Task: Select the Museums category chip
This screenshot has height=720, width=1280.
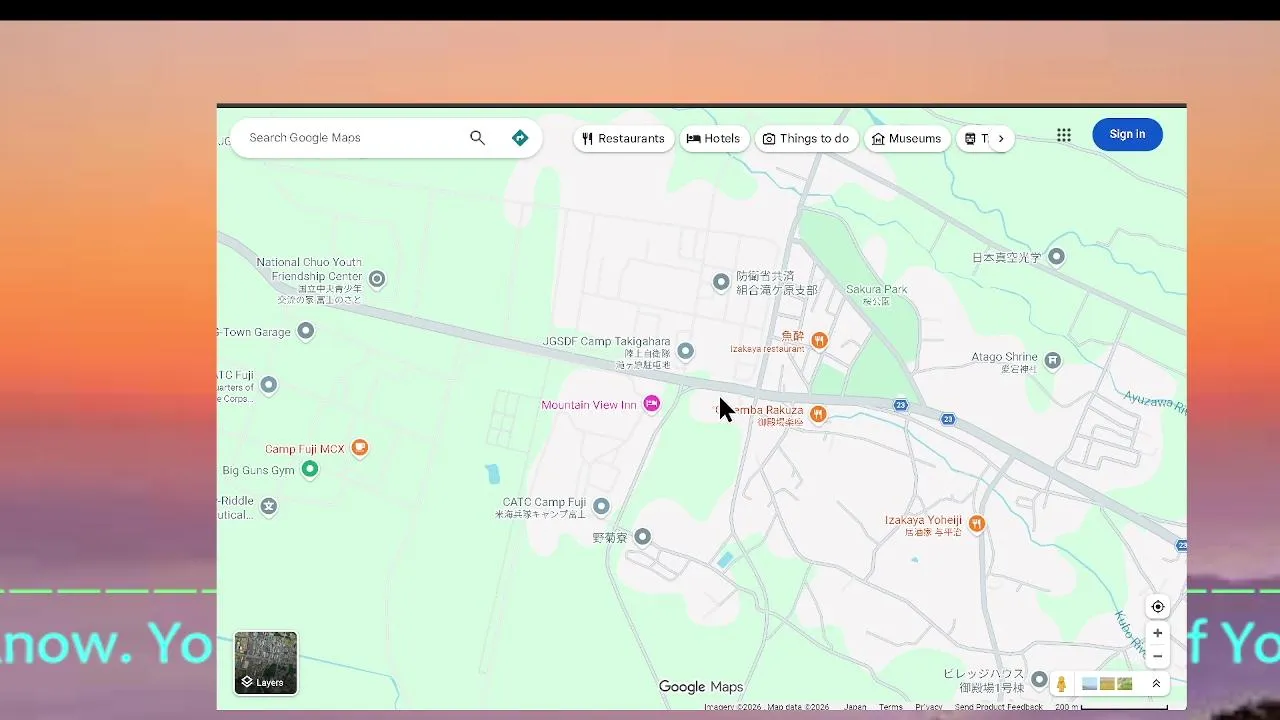Action: pyautogui.click(x=907, y=139)
